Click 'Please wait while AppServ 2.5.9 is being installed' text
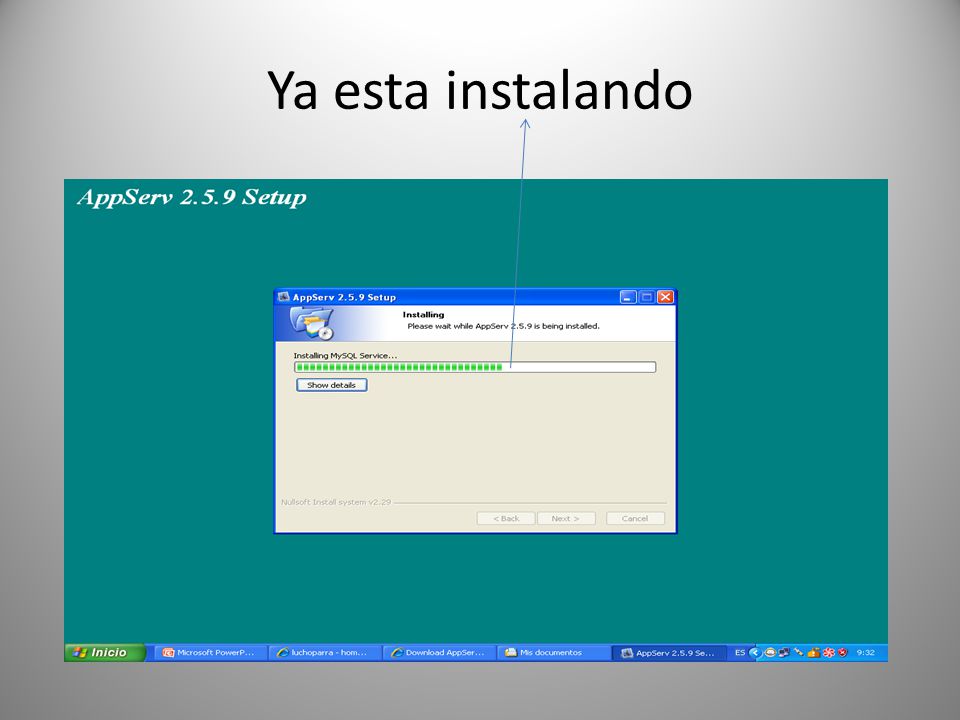 tap(503, 326)
